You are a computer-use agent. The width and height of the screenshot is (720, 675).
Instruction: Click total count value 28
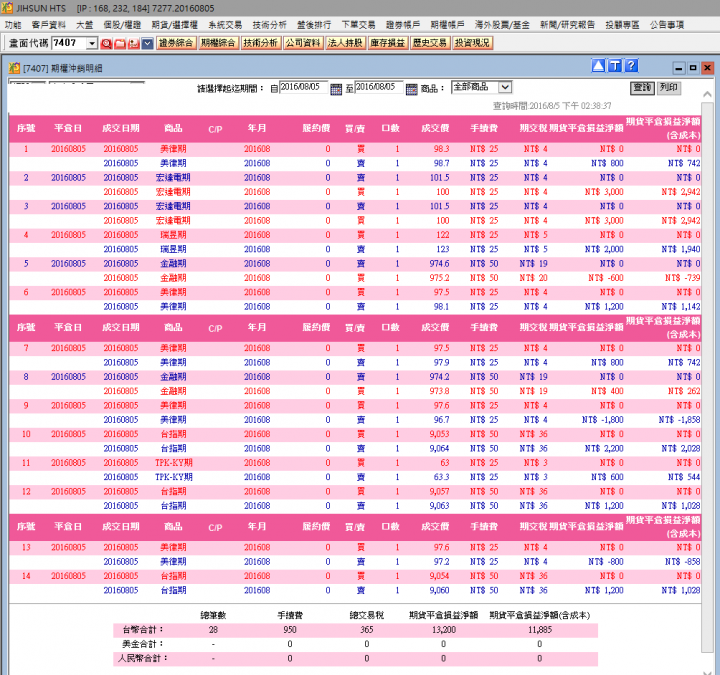click(213, 630)
